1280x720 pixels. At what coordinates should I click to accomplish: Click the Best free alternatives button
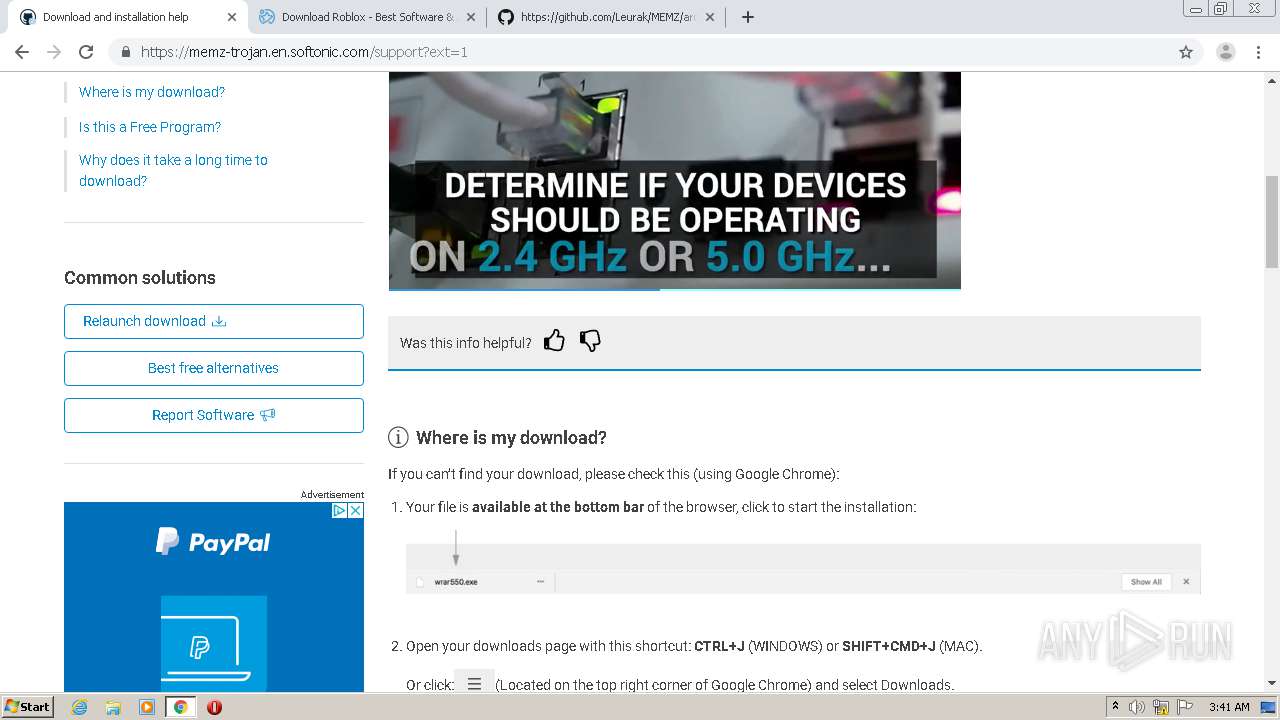[214, 368]
